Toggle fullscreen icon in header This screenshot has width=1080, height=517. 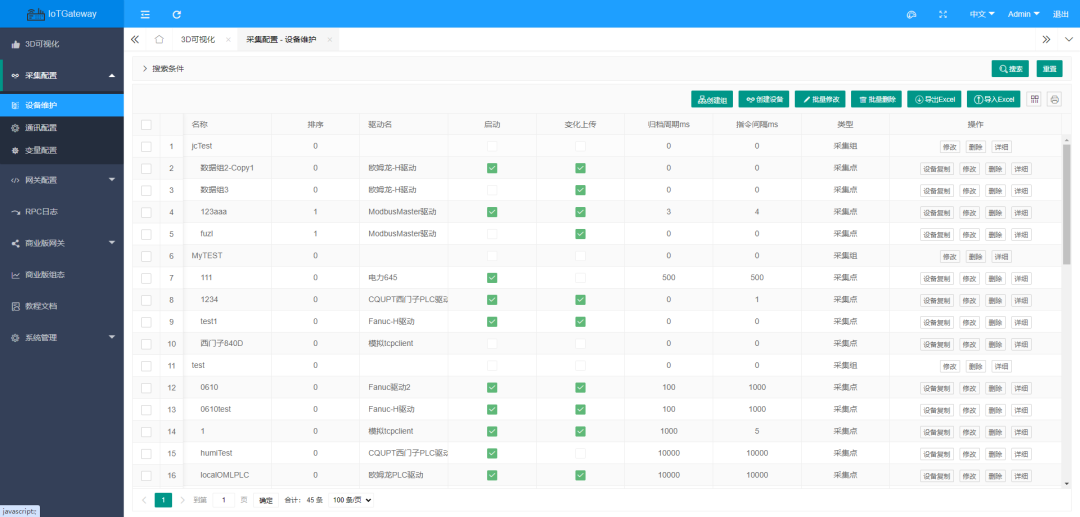[x=944, y=14]
